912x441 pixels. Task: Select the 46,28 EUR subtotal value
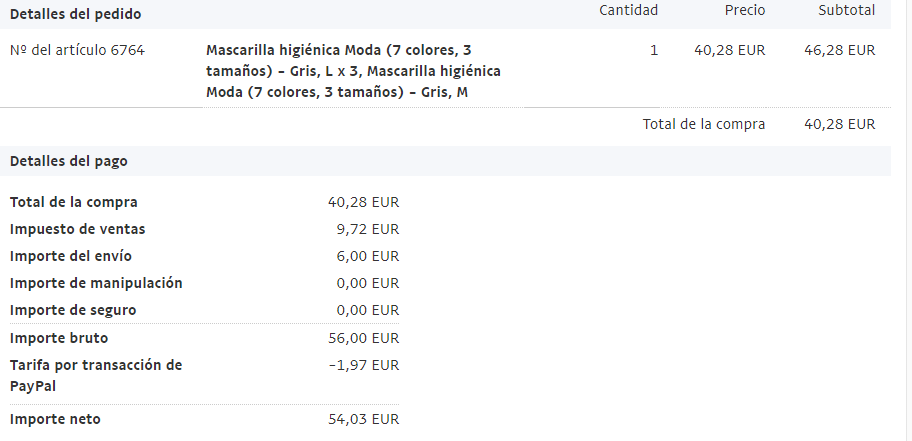[x=839, y=51]
